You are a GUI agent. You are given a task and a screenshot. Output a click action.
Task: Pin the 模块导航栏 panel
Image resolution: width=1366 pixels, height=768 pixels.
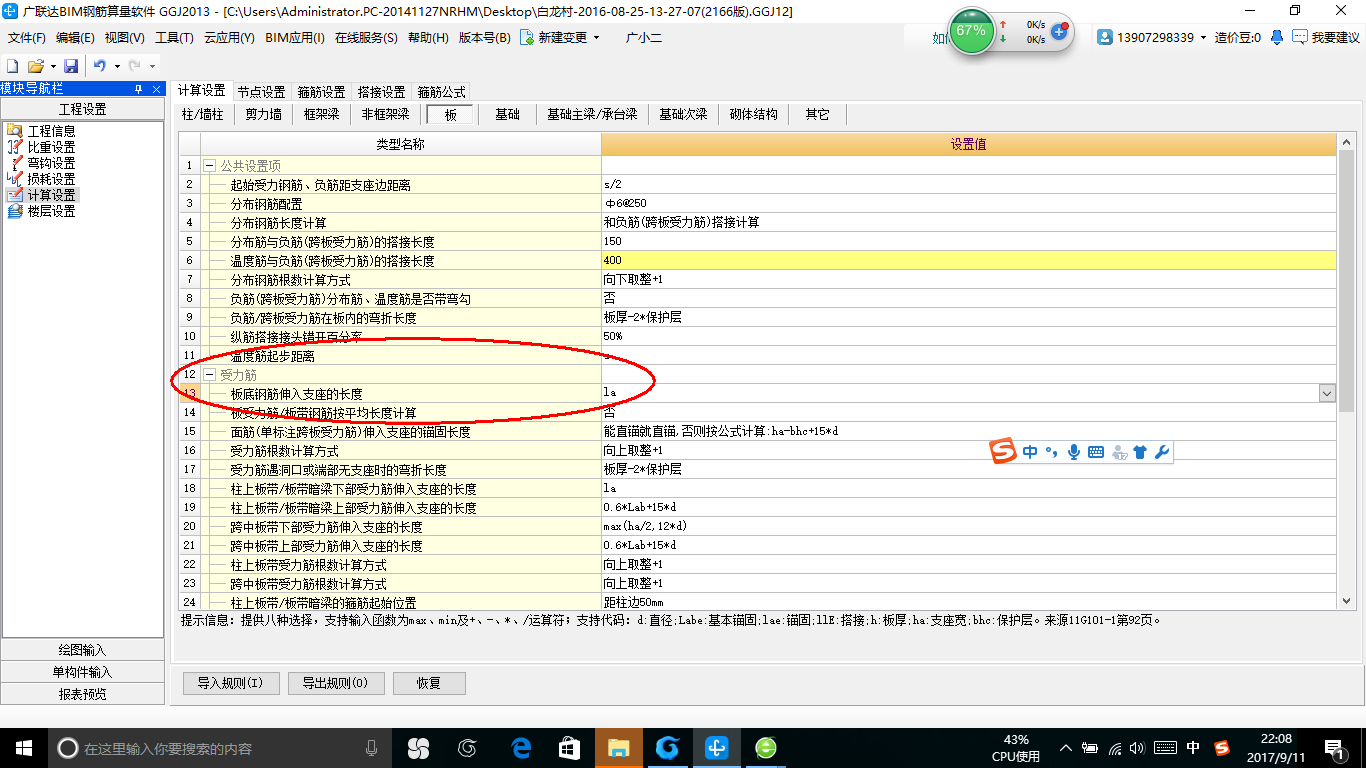coord(138,89)
